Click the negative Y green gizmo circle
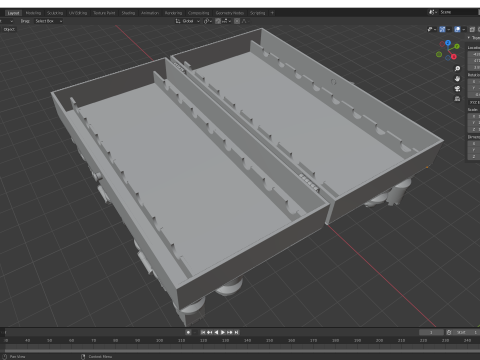 tap(439, 54)
